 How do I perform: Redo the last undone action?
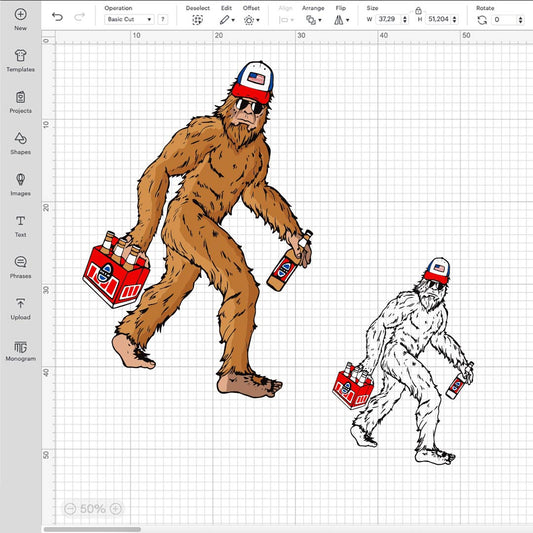(x=79, y=17)
